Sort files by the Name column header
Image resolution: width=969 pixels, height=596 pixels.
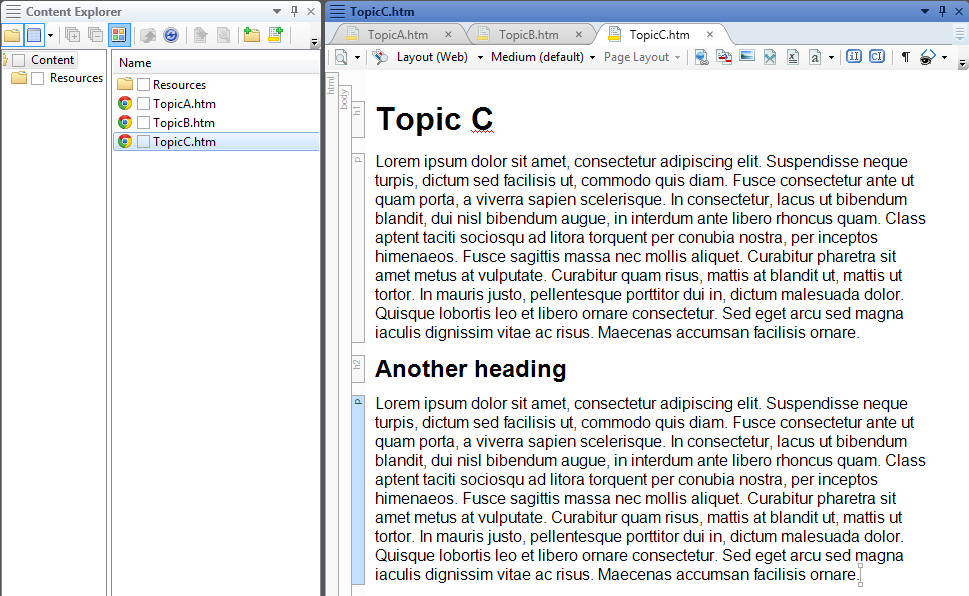[x=135, y=62]
